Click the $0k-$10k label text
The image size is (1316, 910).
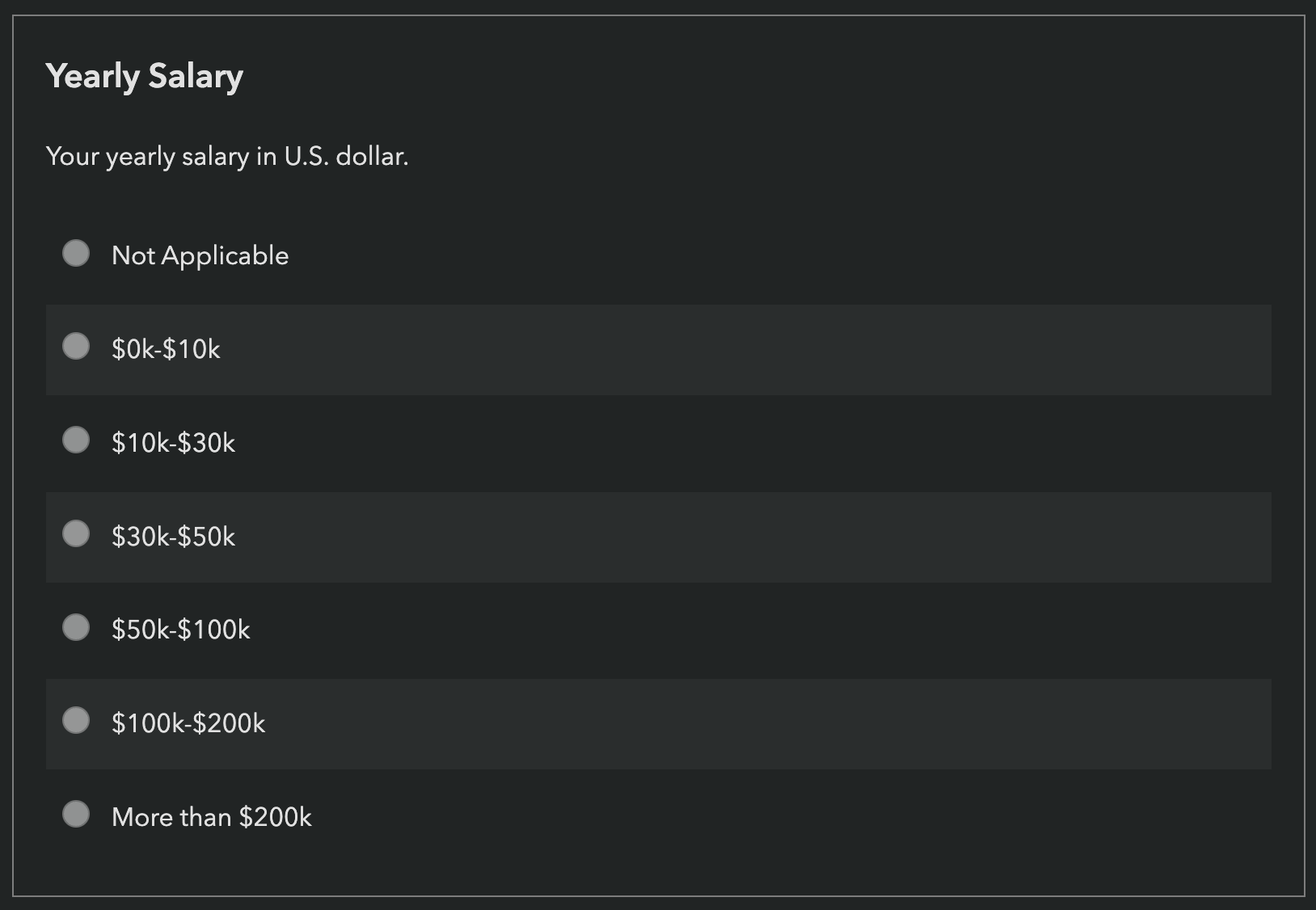[x=167, y=349]
